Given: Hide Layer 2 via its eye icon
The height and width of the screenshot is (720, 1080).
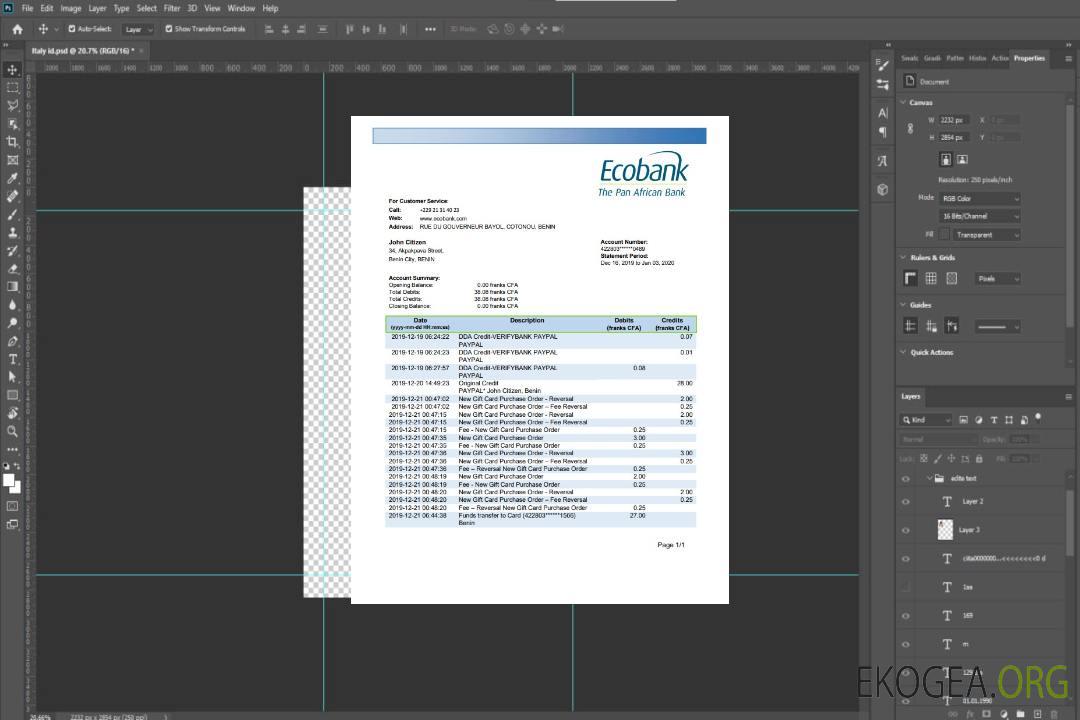Looking at the screenshot, I should coord(906,502).
